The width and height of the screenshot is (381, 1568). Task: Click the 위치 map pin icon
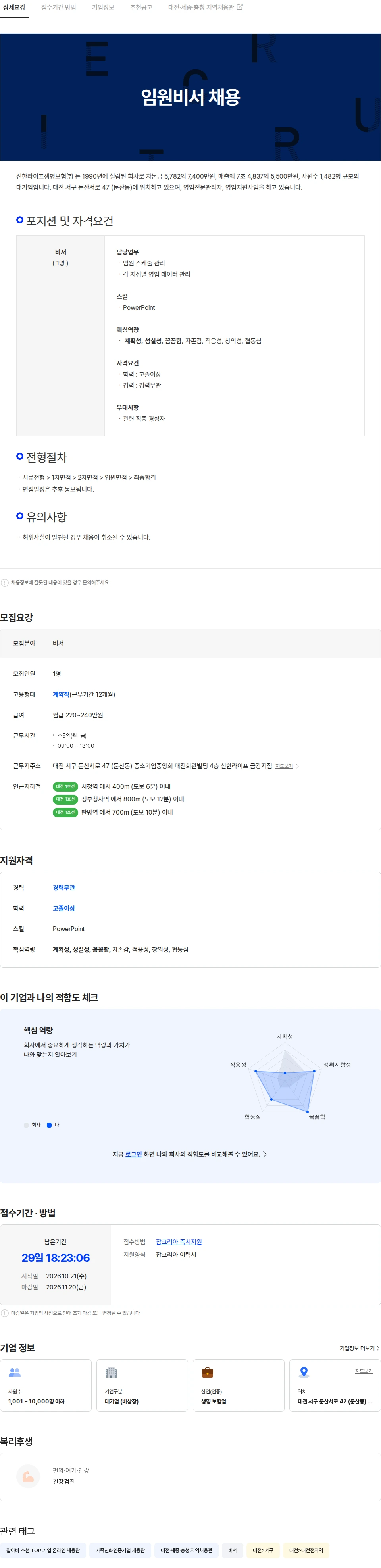pos(304,1372)
